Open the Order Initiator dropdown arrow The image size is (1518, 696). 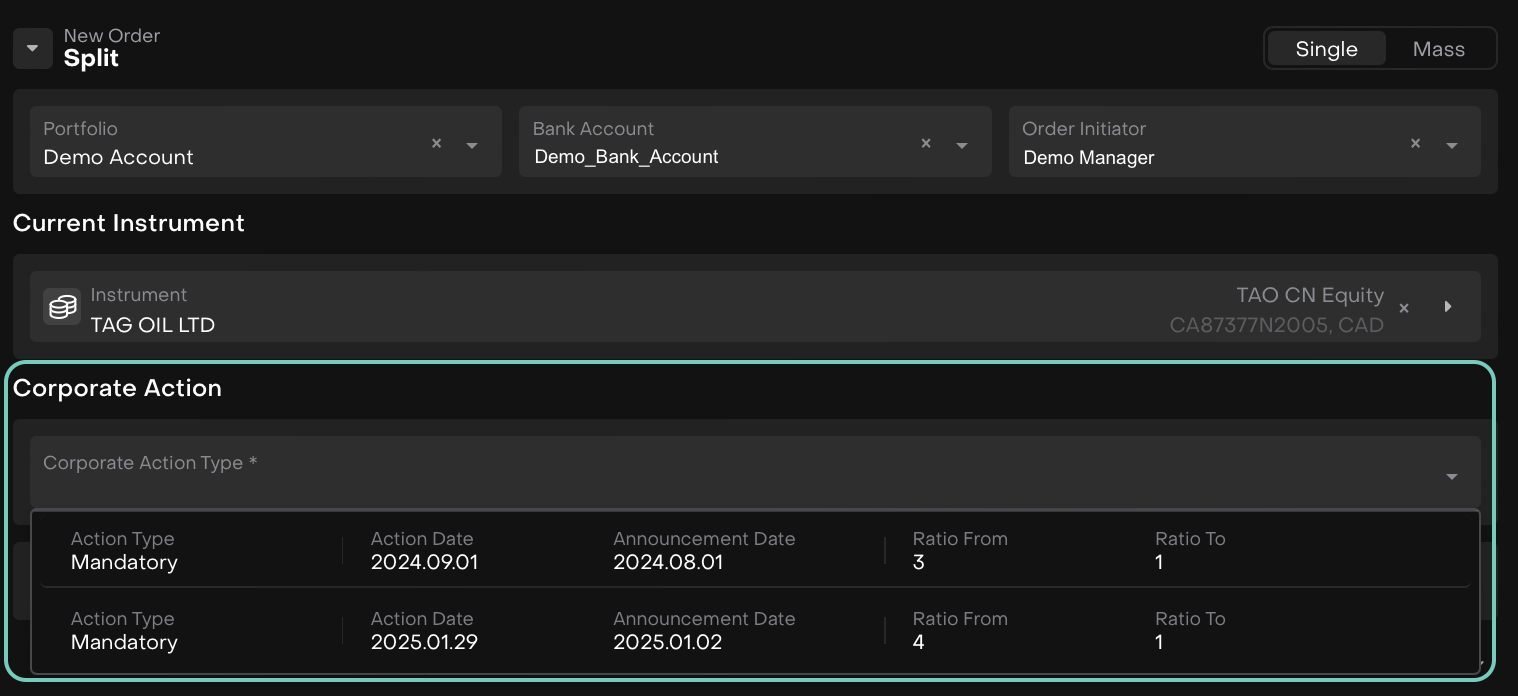(1451, 145)
